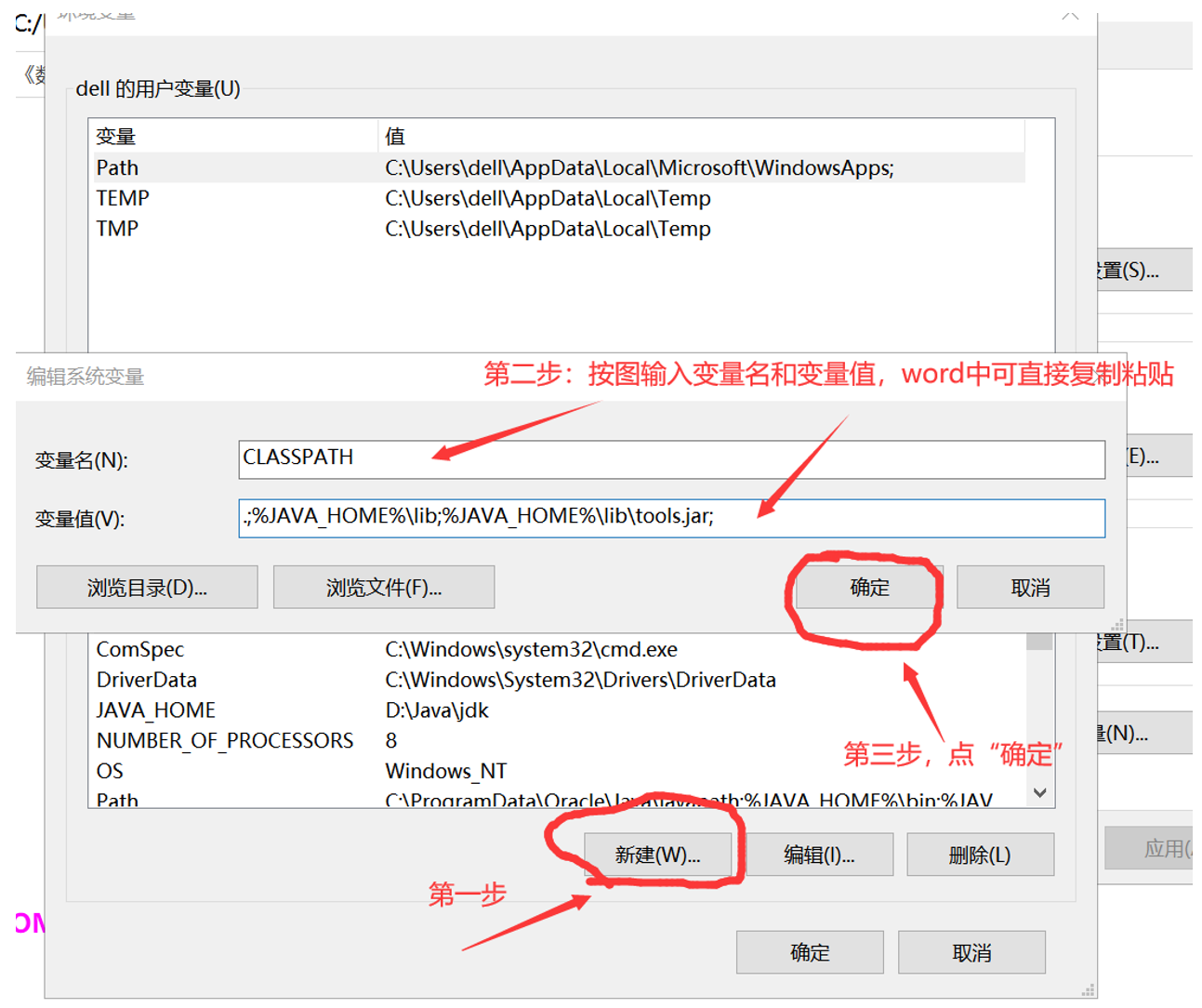
Task: Click value C:\Users\dell\AppData\Local\Temp in TEMP row
Action: [x=548, y=198]
